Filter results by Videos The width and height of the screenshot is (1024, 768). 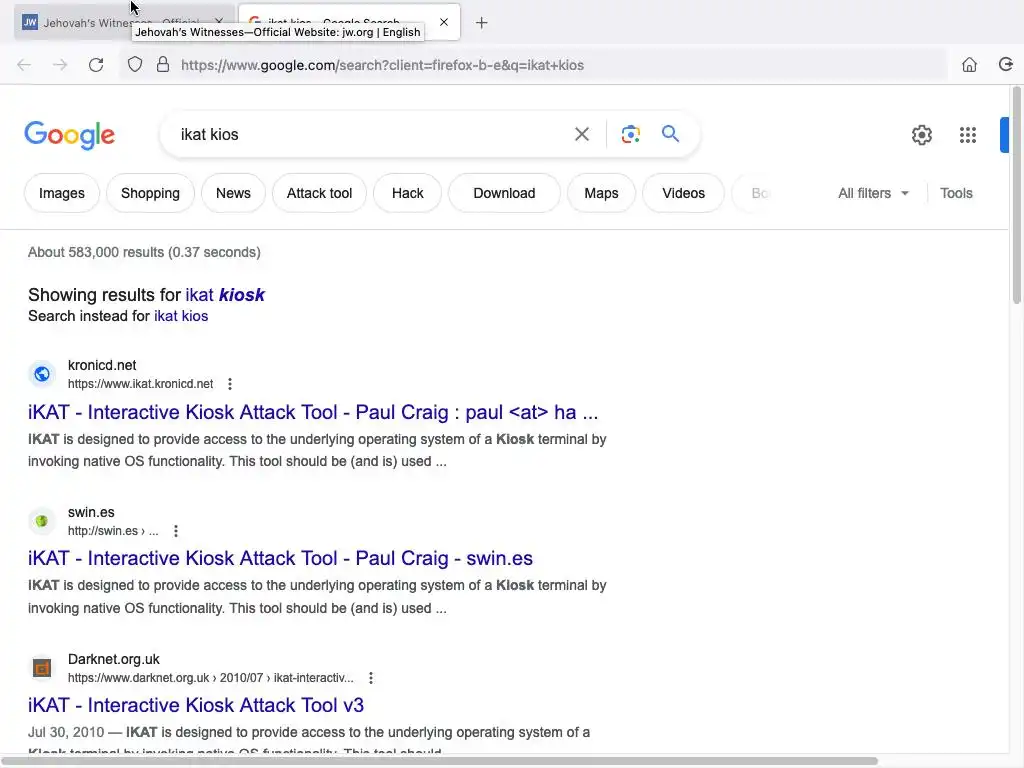pos(684,193)
